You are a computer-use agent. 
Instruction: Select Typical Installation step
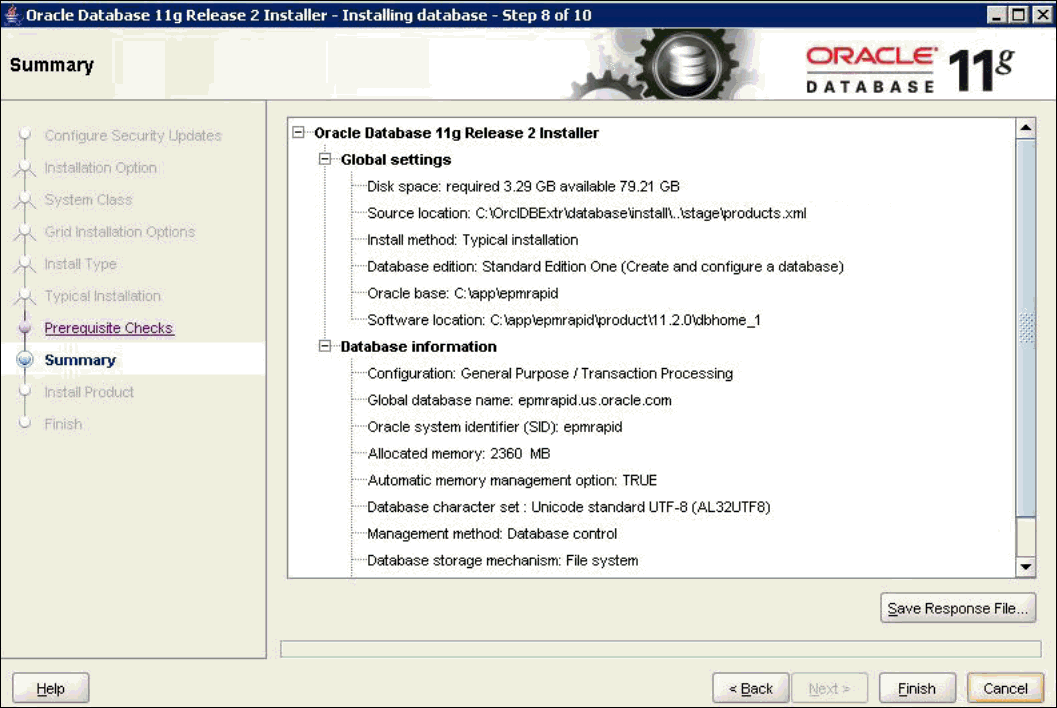(102, 296)
